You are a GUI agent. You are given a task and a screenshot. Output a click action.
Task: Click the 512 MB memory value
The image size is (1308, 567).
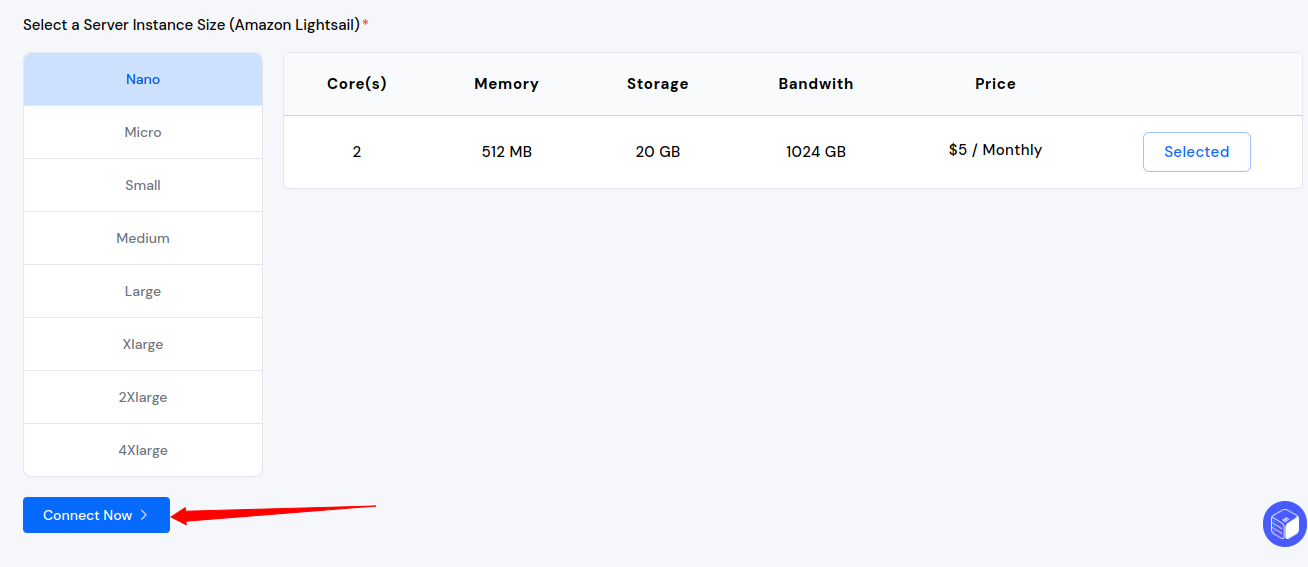(506, 152)
